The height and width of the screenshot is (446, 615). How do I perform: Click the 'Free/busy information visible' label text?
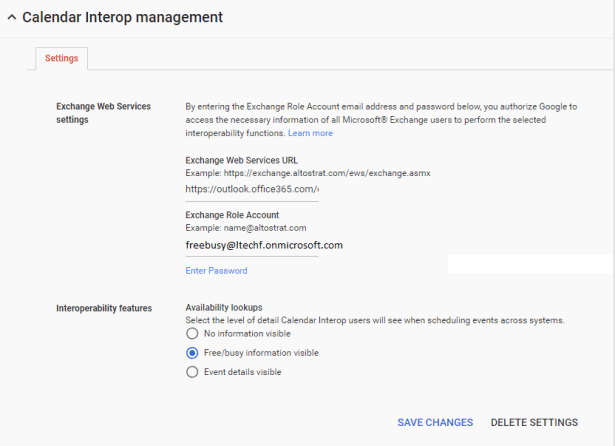coord(261,353)
